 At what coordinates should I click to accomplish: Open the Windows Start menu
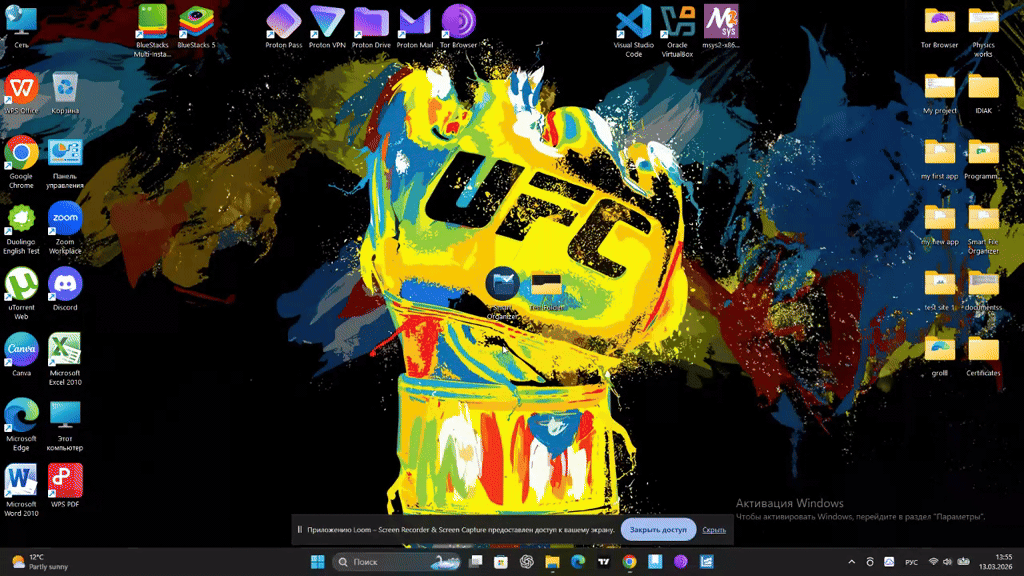coord(318,561)
